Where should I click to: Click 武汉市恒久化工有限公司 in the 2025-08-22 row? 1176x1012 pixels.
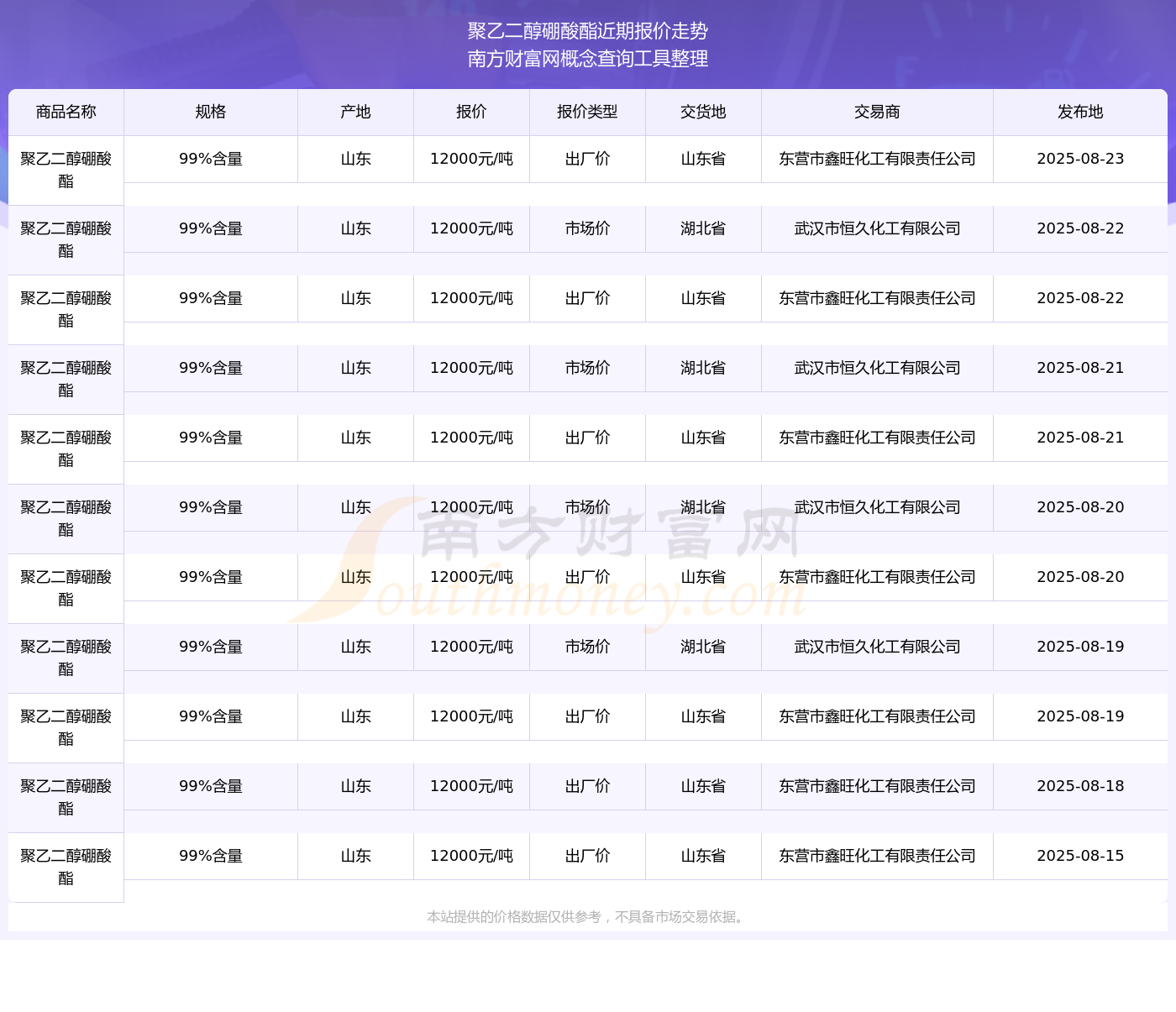point(877,228)
